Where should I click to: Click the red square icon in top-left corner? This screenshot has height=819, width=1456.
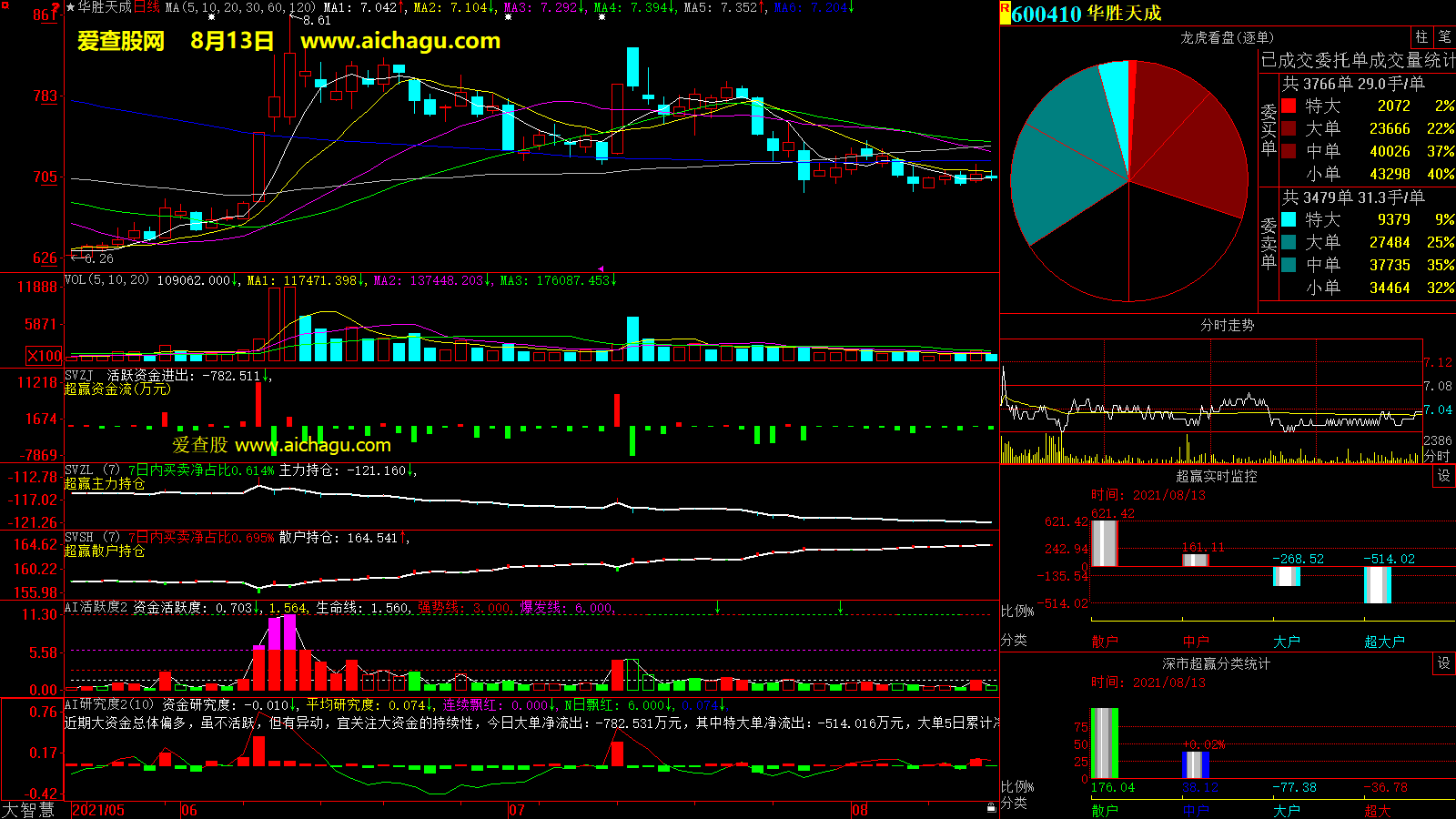point(5,5)
